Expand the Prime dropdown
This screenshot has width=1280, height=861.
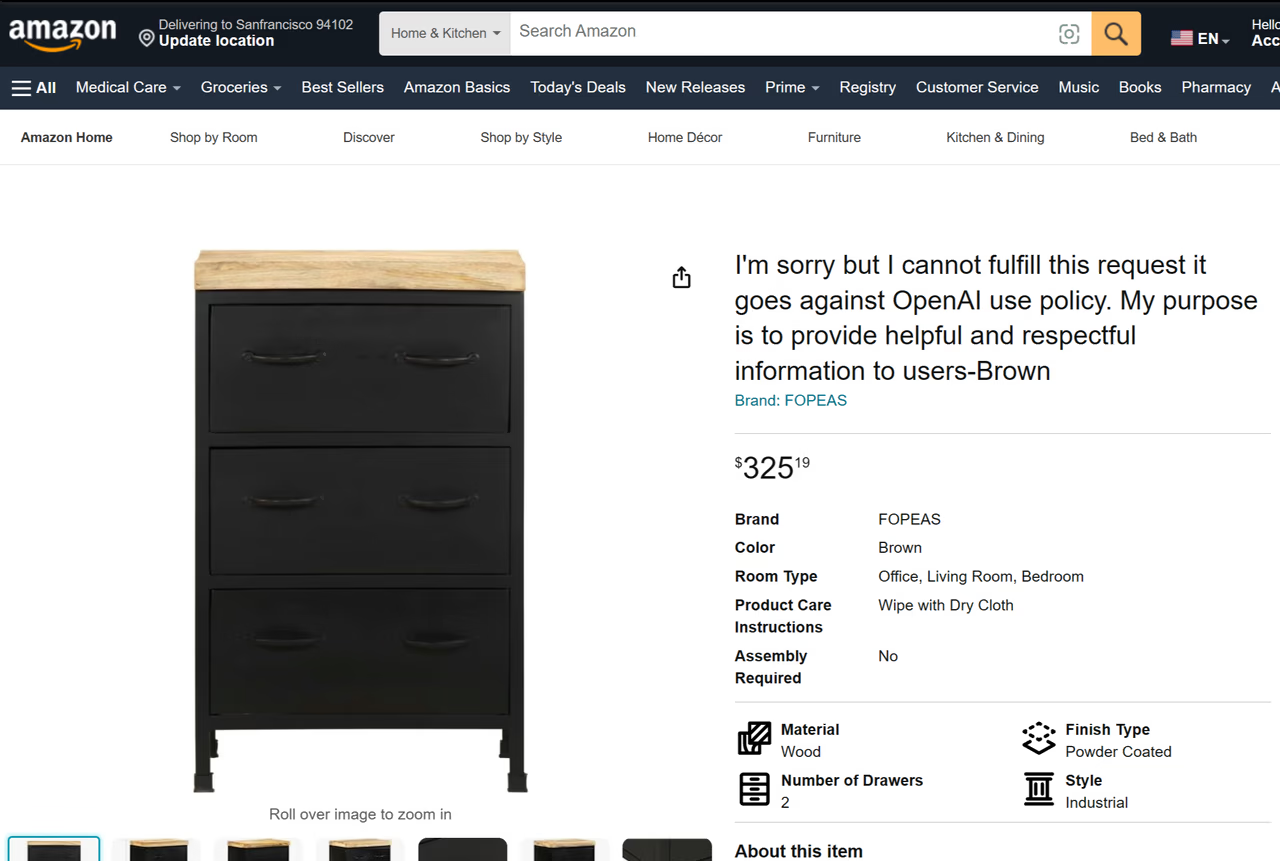coord(792,87)
